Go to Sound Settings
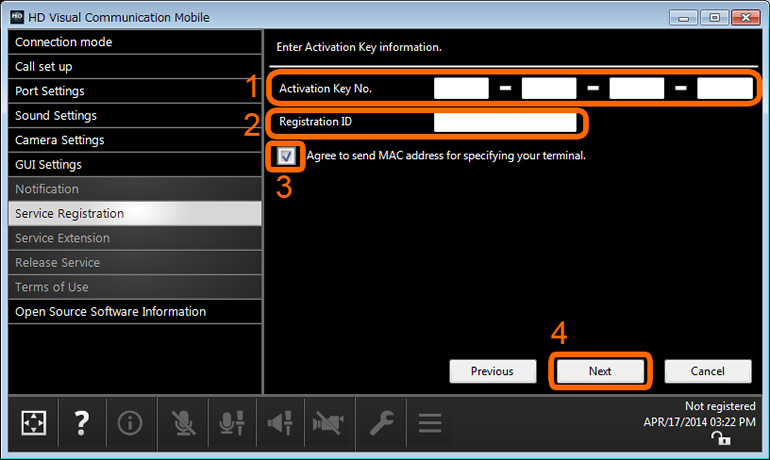 tap(135, 116)
